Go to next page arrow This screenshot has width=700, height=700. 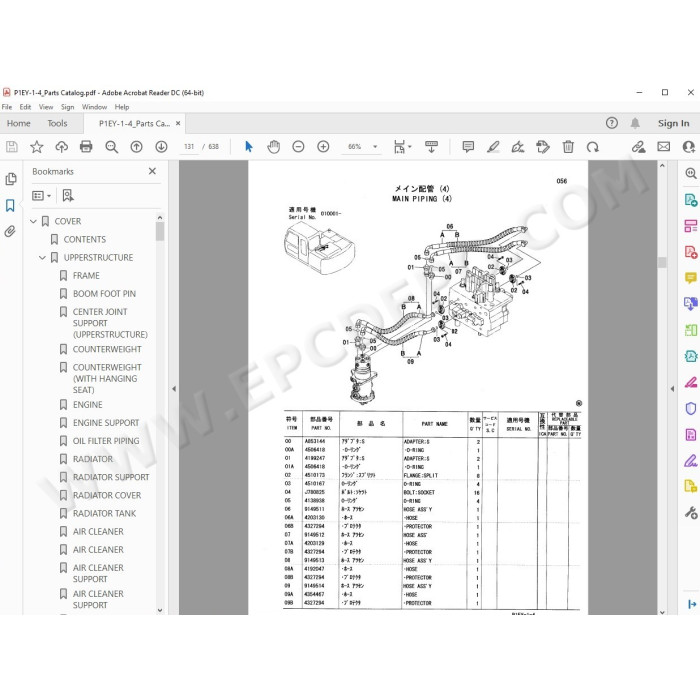(161, 147)
